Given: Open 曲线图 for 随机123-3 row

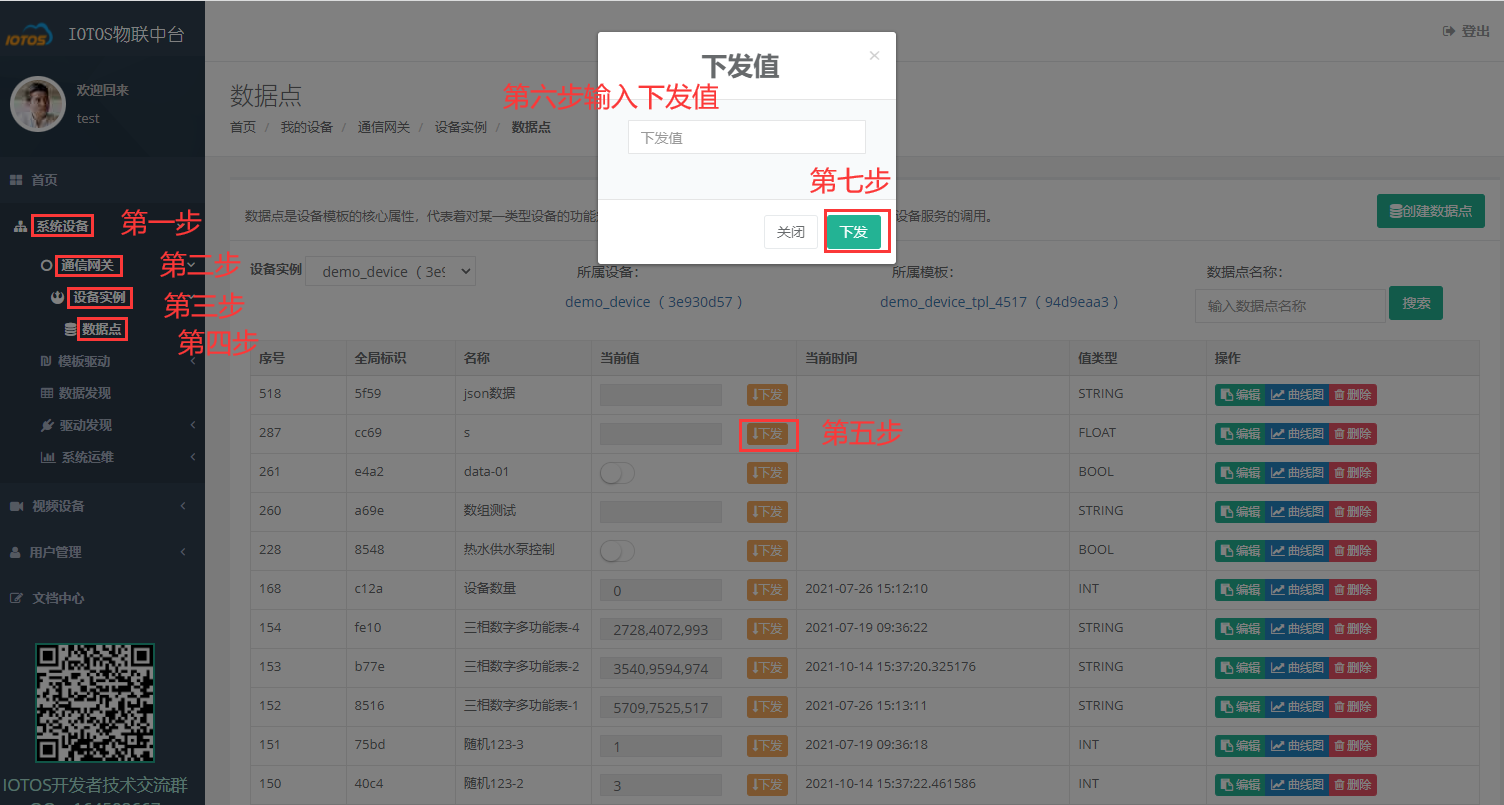Looking at the screenshot, I should [x=1297, y=745].
